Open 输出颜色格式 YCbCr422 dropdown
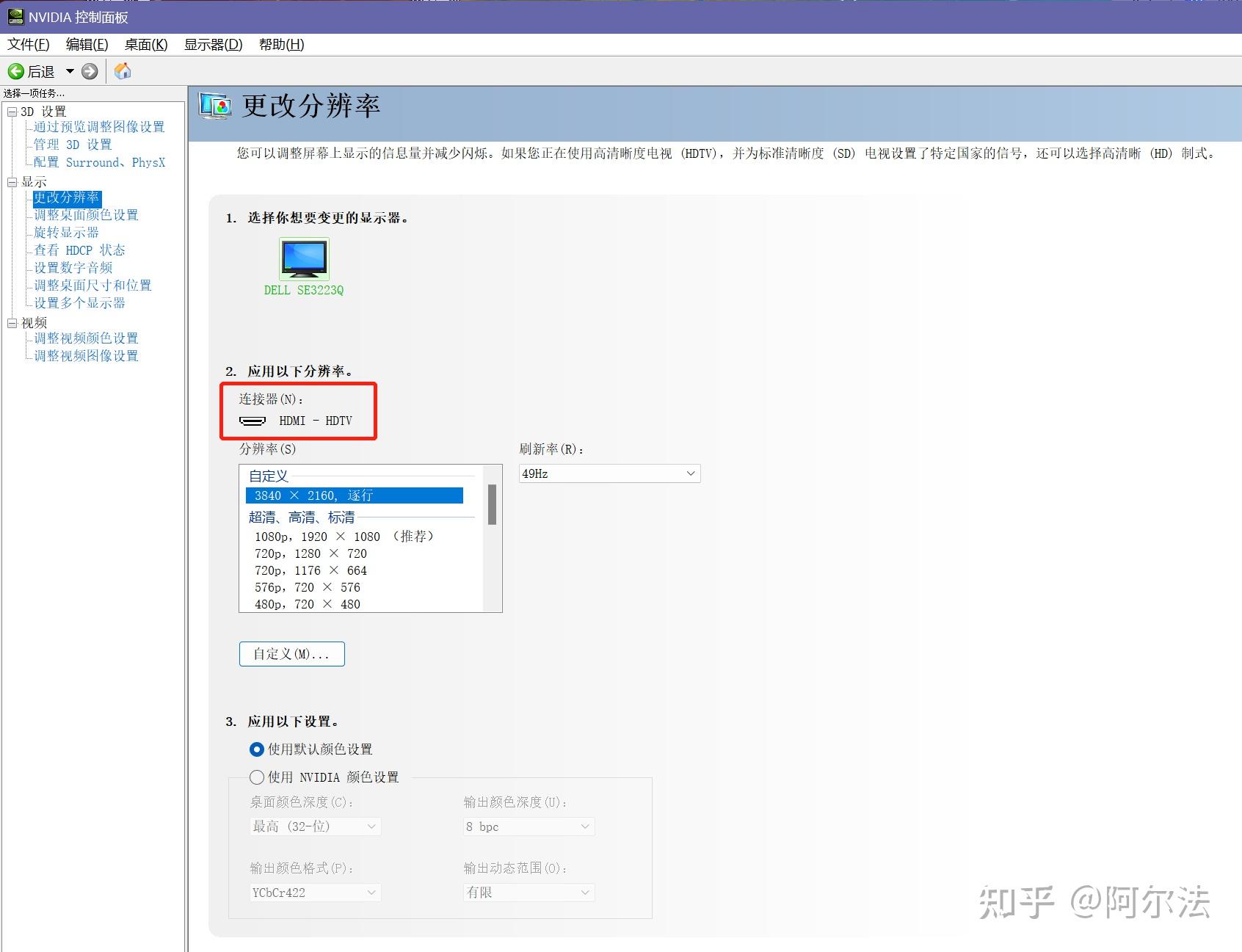This screenshot has height=952, width=1242. pyautogui.click(x=315, y=893)
